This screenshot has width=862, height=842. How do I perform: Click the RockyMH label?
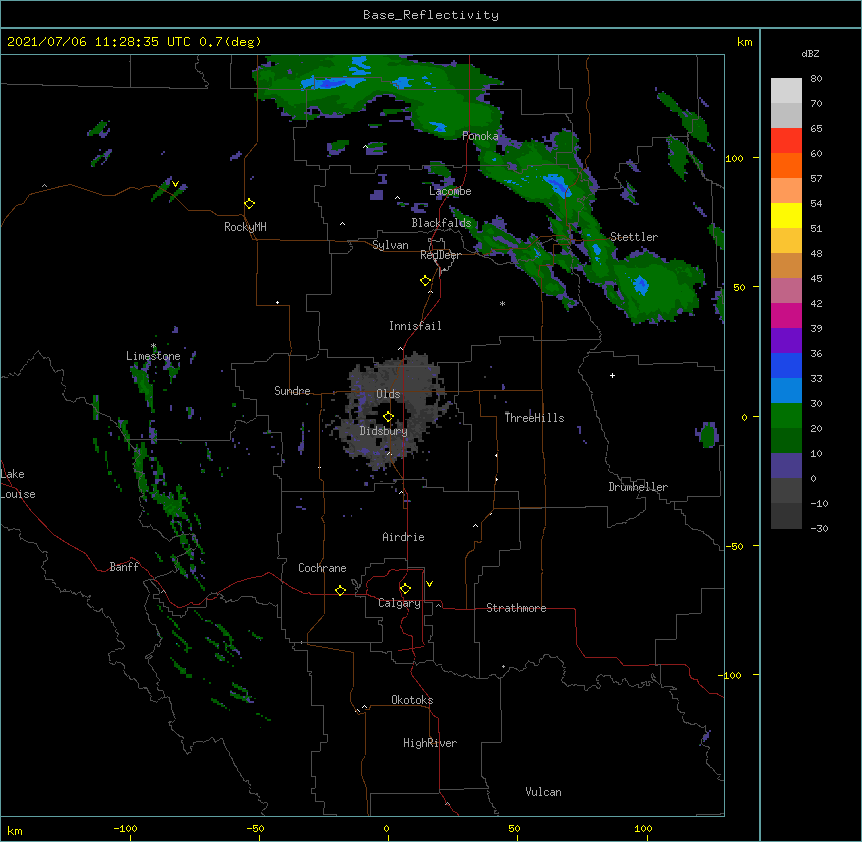tap(245, 227)
